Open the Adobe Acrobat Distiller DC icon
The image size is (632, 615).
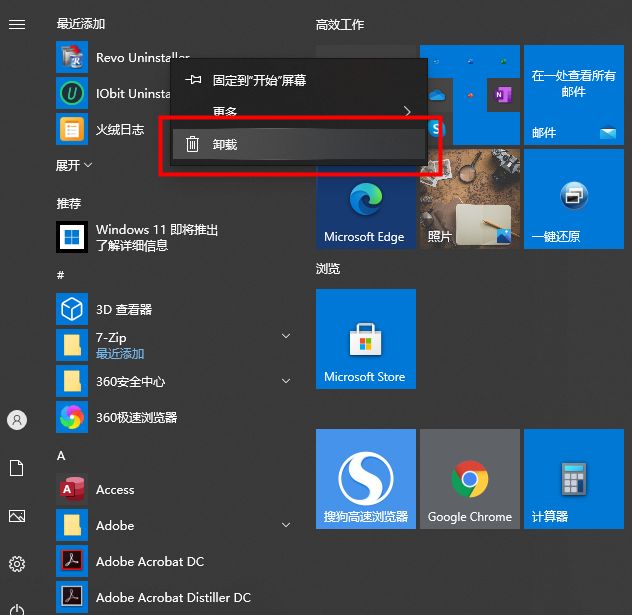tap(72, 597)
